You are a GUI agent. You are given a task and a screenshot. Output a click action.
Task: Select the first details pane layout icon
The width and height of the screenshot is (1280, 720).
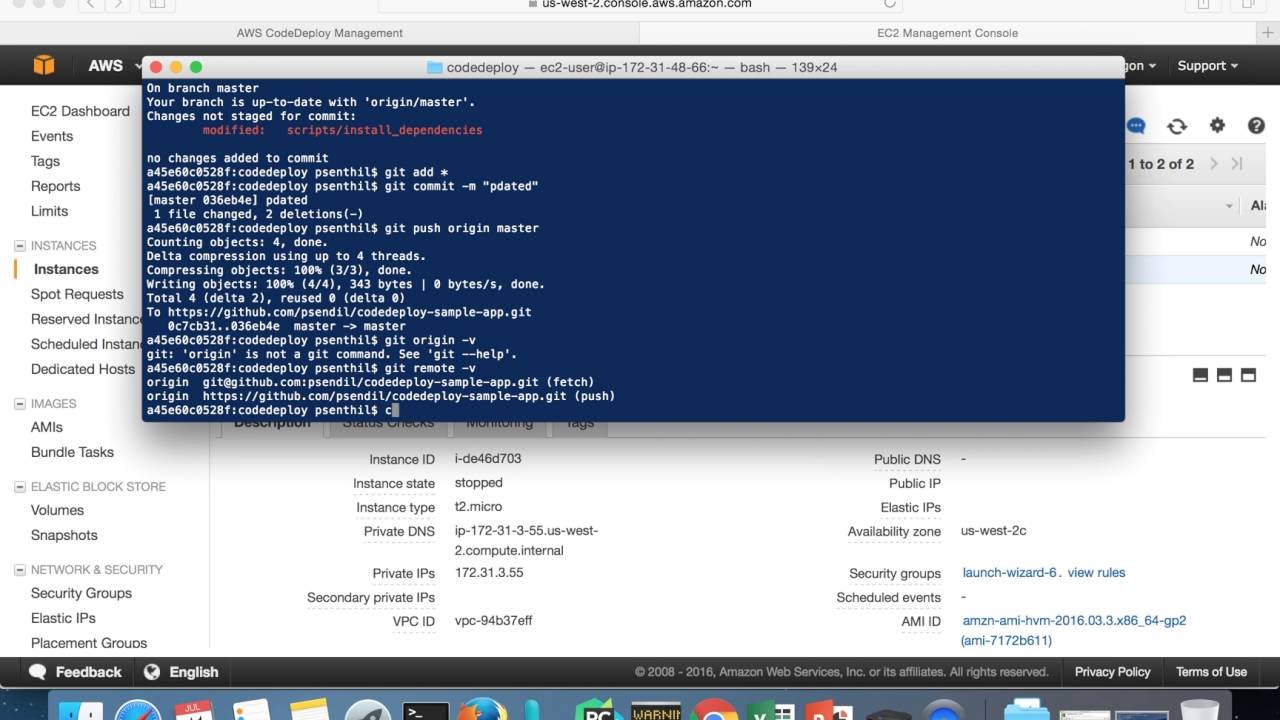[x=1201, y=375]
